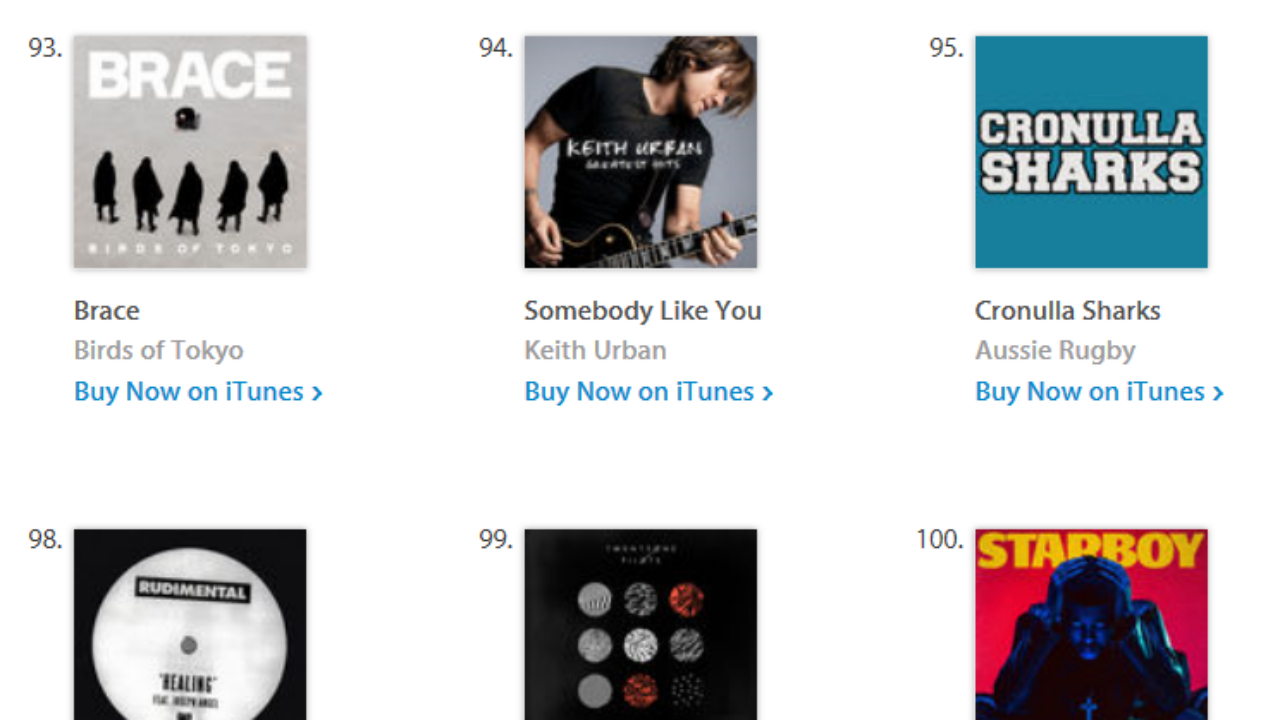Open the Brace album cover thumbnail

tap(190, 152)
